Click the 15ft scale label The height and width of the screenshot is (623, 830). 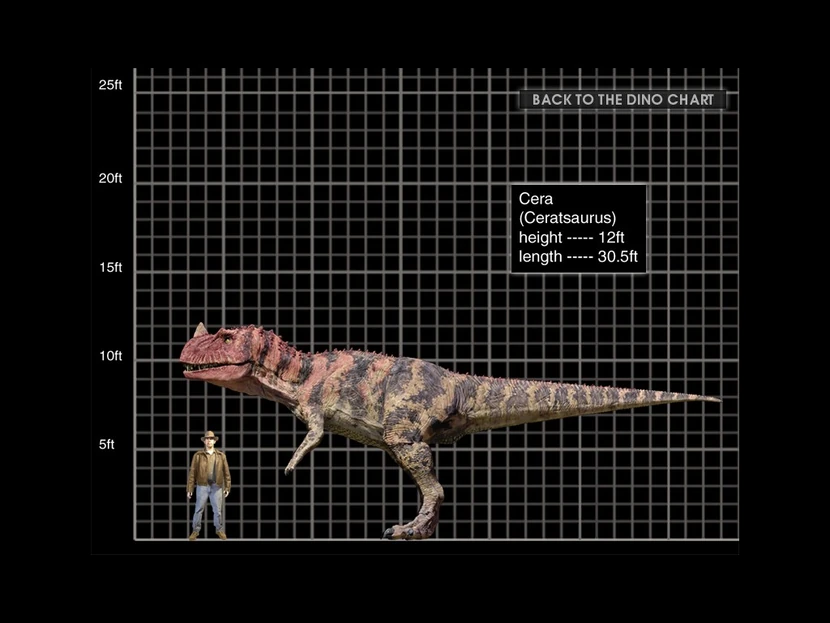pos(110,268)
